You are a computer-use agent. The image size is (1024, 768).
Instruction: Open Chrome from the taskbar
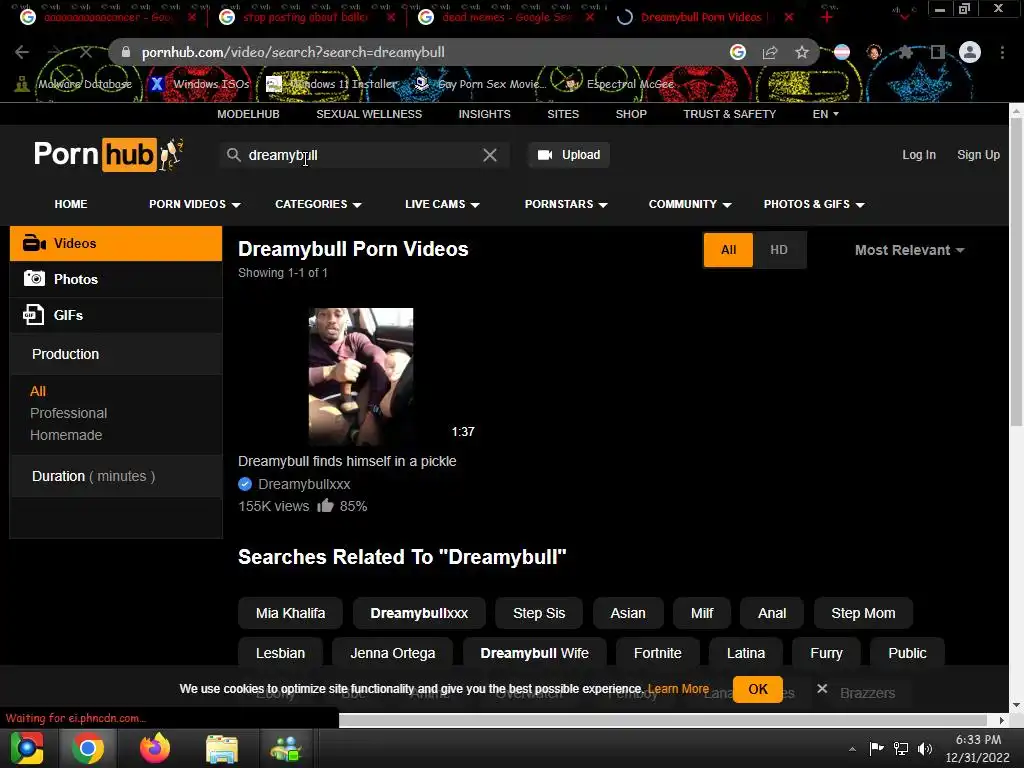click(88, 748)
